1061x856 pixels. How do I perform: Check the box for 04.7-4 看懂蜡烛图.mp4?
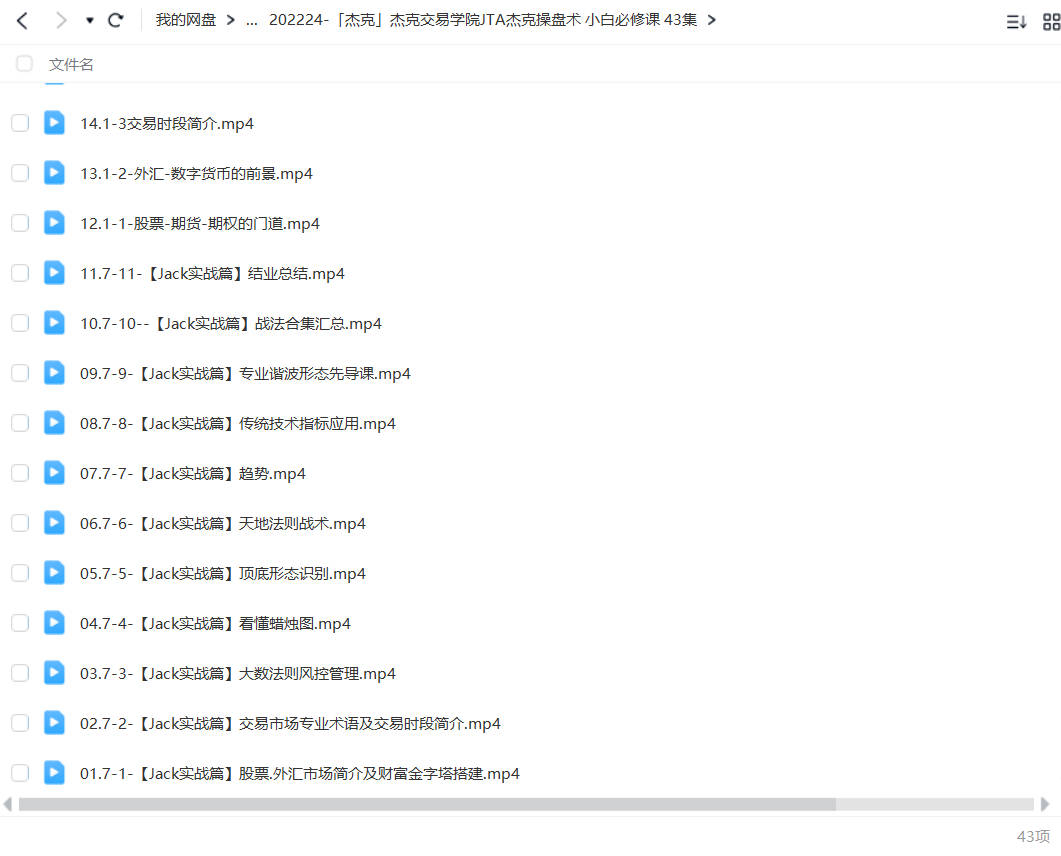click(x=20, y=623)
